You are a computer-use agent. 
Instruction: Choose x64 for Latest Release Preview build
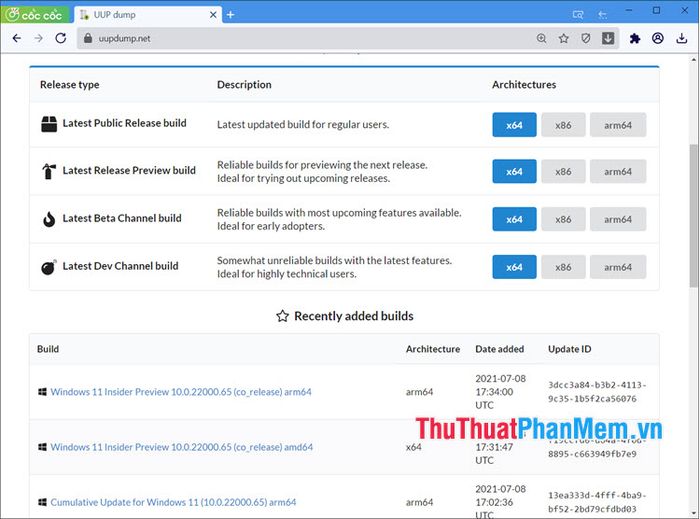[x=514, y=171]
